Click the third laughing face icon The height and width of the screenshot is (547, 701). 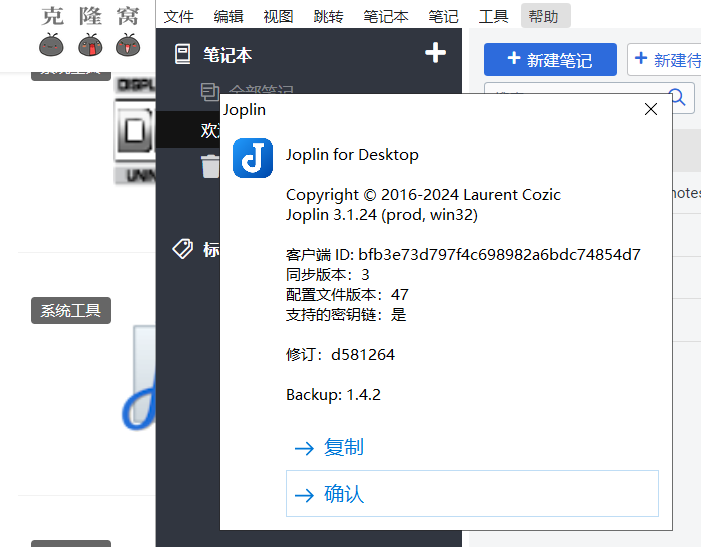[128, 45]
